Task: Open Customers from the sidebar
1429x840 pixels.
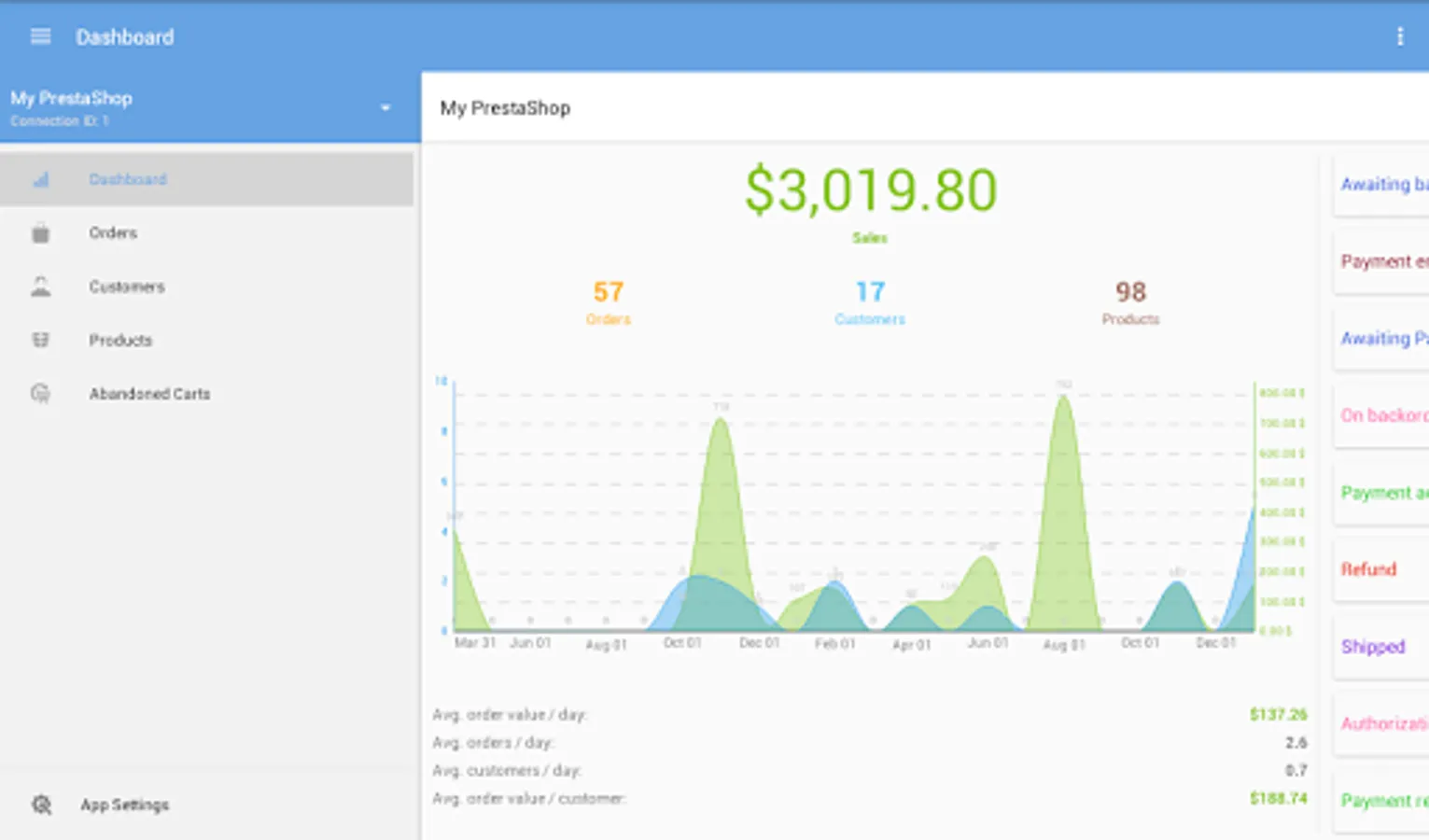Action: [x=207, y=287]
